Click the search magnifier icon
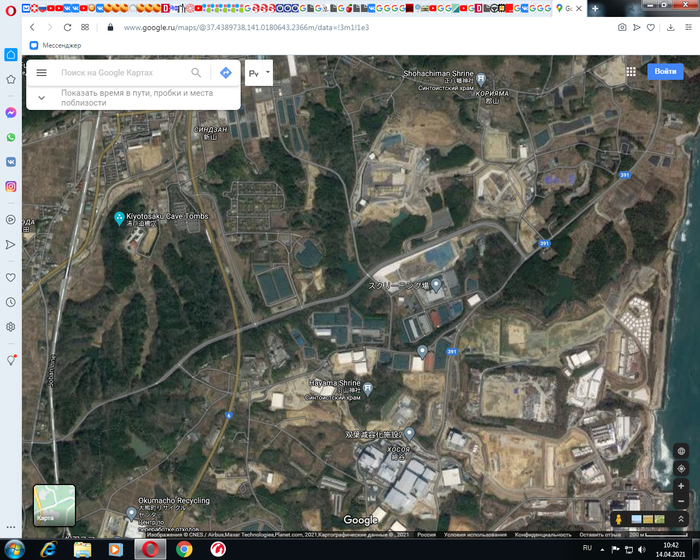This screenshot has height=560, width=700. tap(196, 72)
